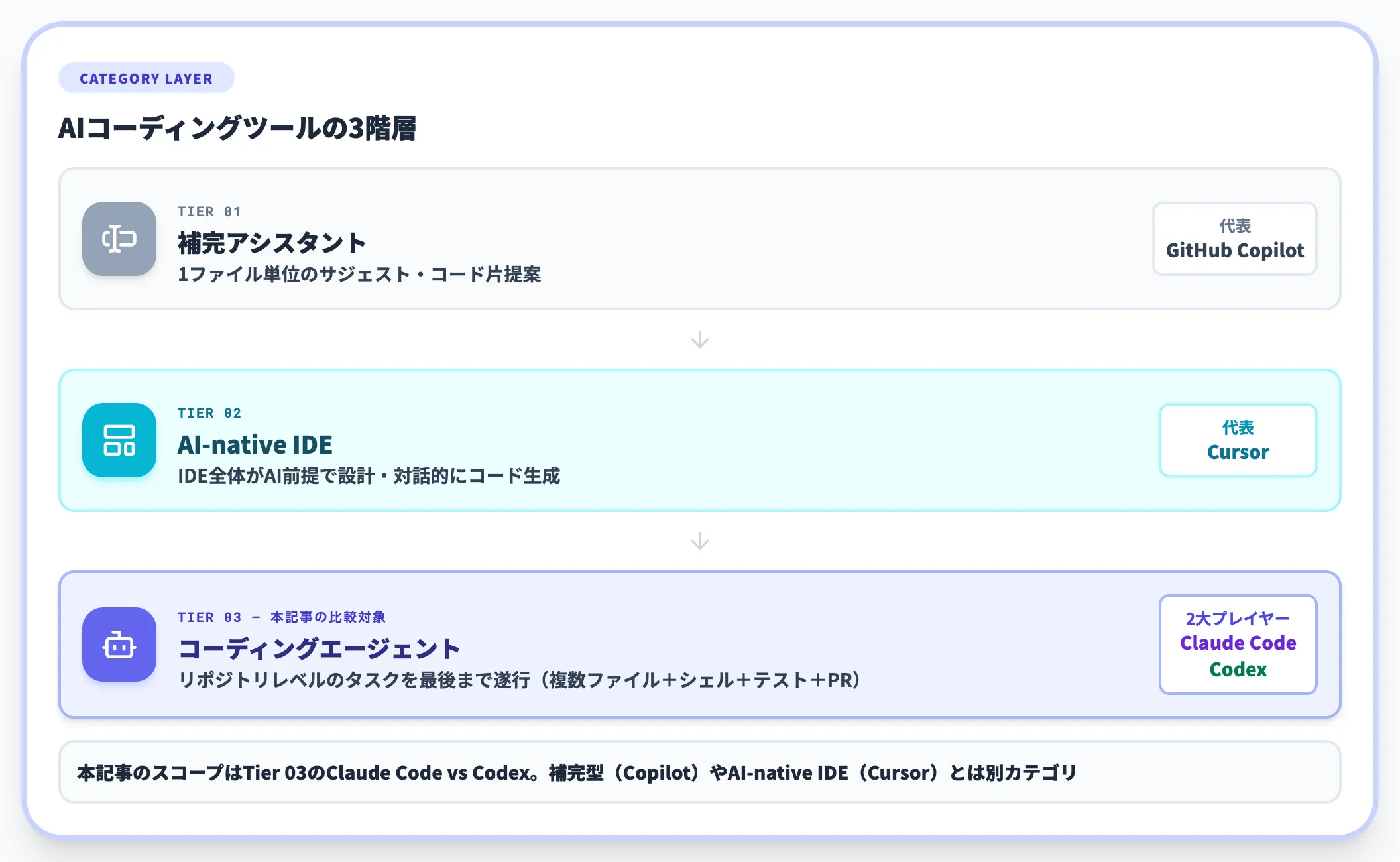Viewport: 1400px width, 862px height.
Task: Click the コーディングエージェント title
Action: pos(319,648)
